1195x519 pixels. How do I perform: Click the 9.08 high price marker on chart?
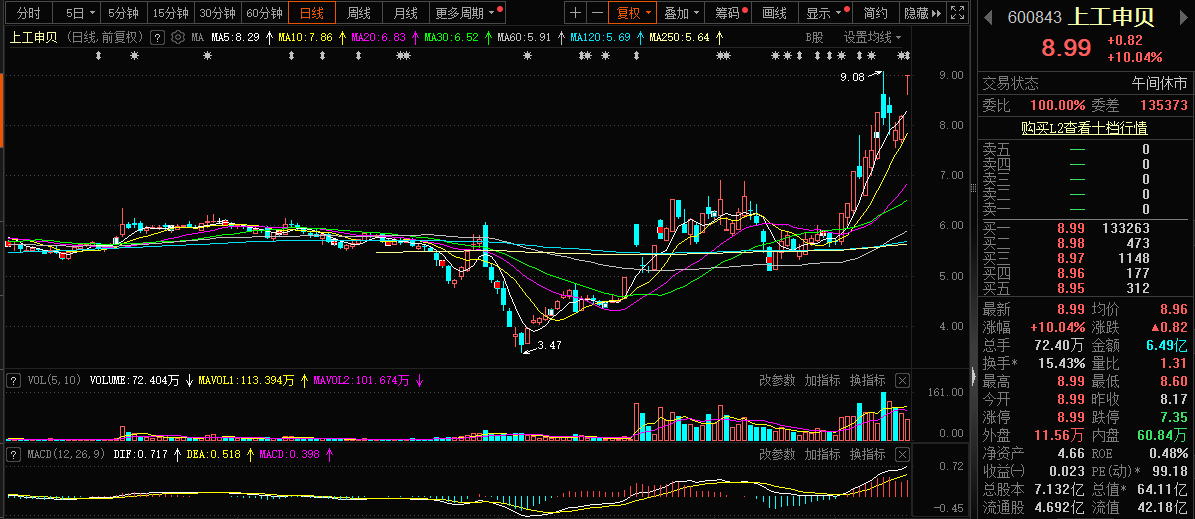pos(852,76)
